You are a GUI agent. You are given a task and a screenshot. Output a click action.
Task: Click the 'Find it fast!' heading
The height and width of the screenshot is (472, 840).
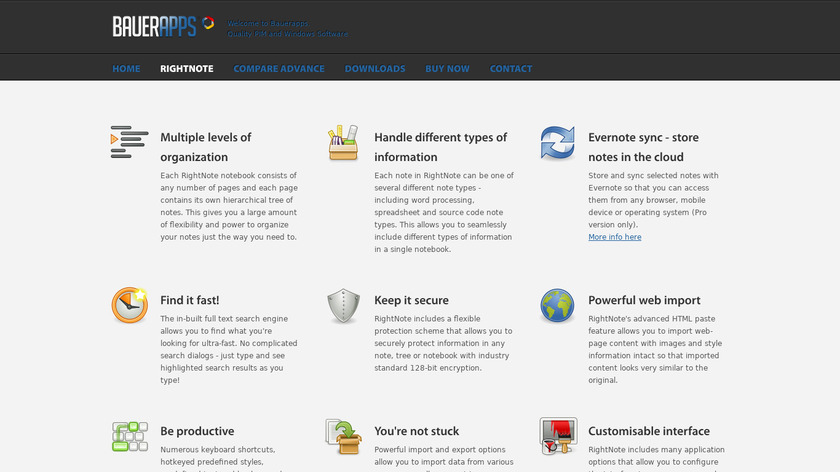190,300
